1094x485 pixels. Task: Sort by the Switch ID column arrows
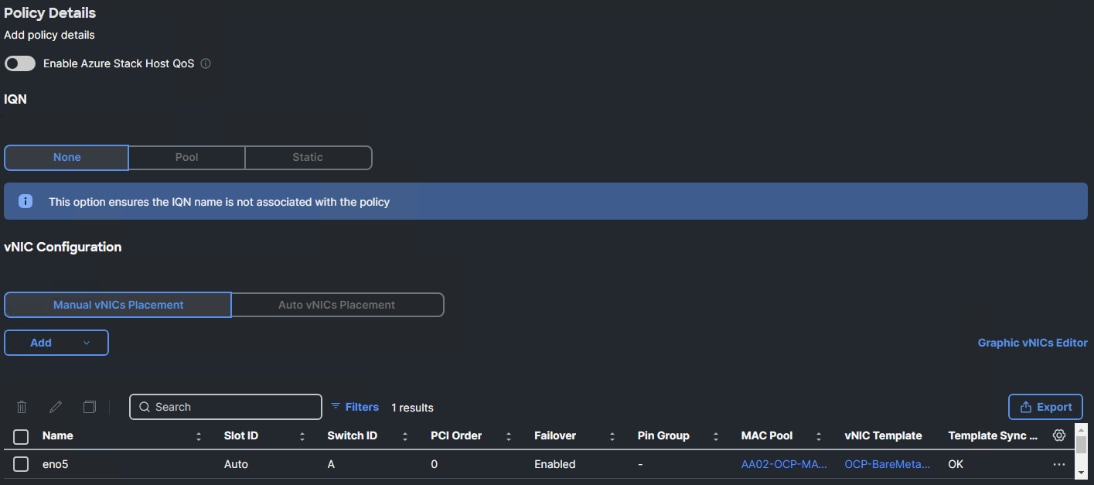[x=405, y=436]
